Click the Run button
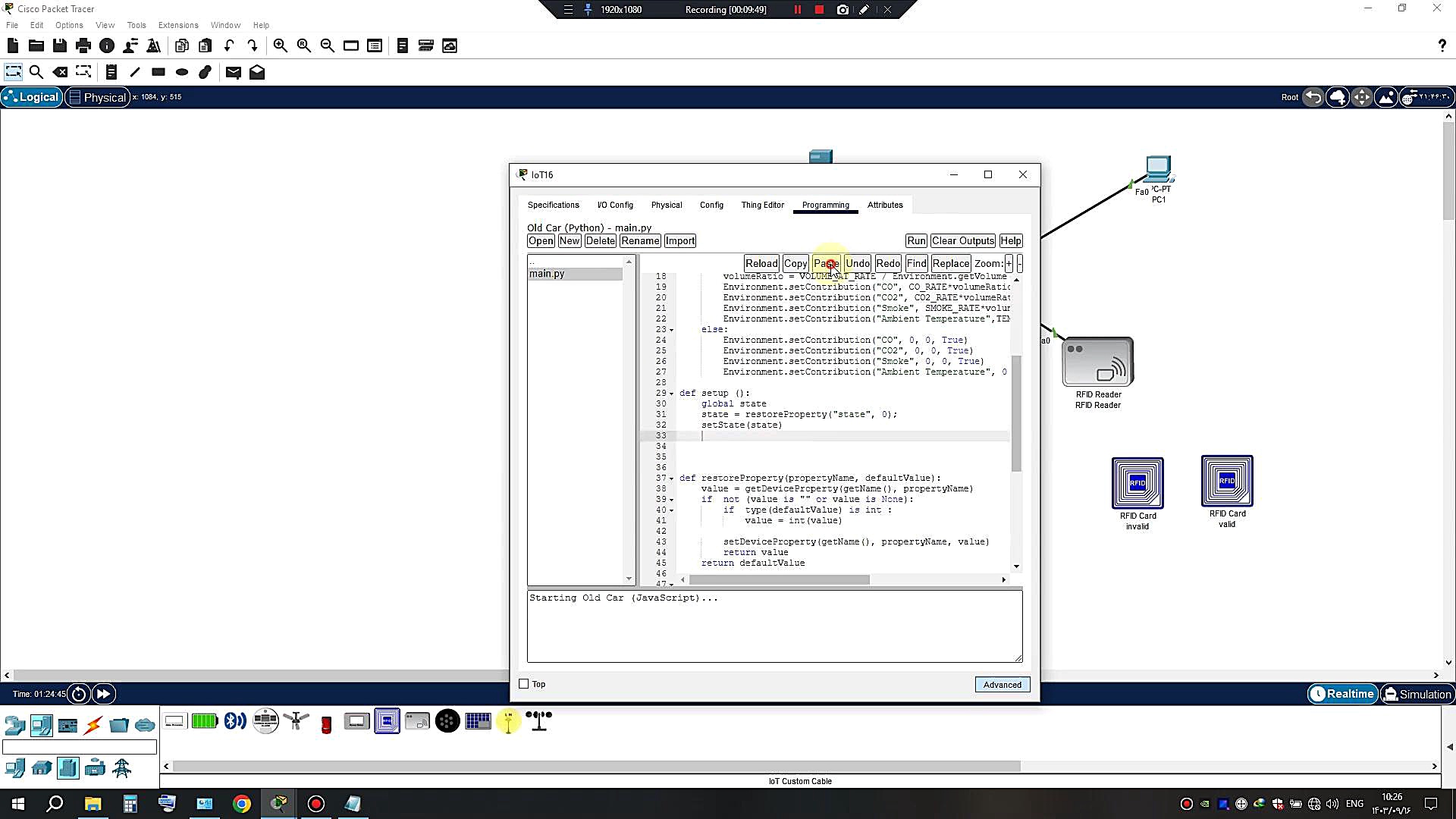The width and height of the screenshot is (1456, 819). coord(916,240)
